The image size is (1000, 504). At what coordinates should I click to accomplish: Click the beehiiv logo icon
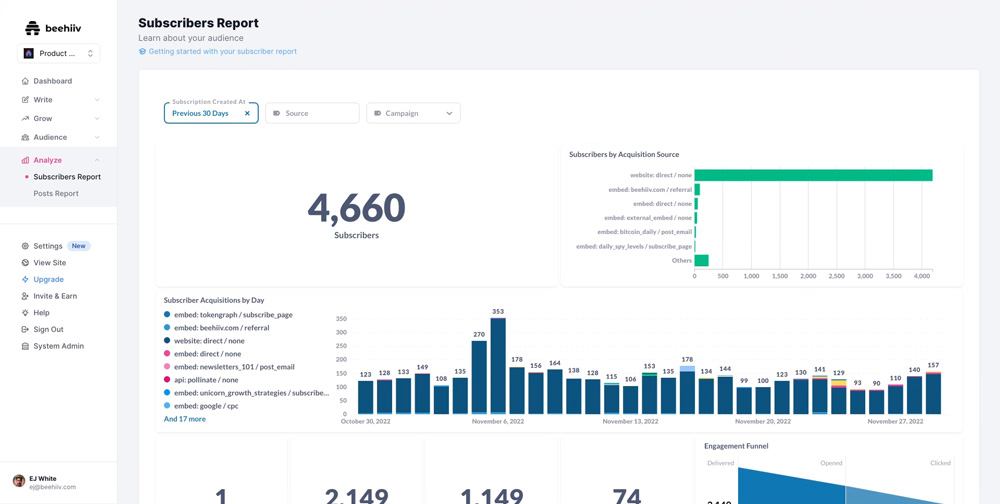[33, 28]
